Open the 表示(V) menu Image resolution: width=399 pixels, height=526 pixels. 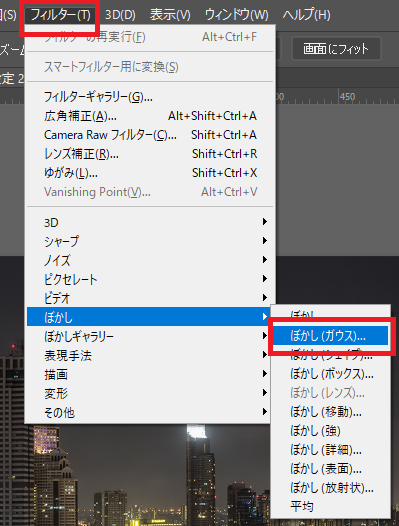click(x=170, y=15)
